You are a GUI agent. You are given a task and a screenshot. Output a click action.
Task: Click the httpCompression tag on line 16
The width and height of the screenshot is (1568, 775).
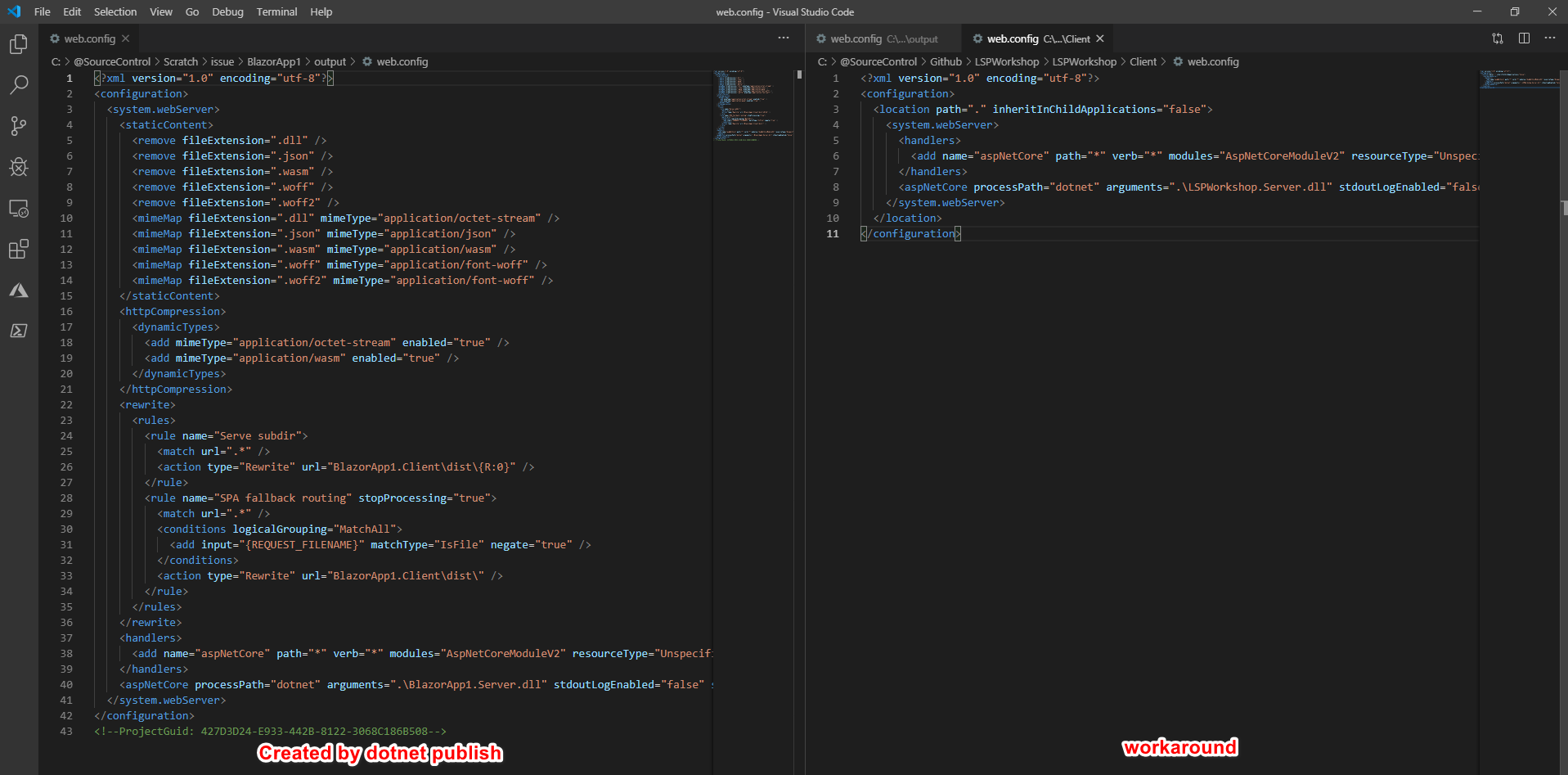[x=173, y=311]
